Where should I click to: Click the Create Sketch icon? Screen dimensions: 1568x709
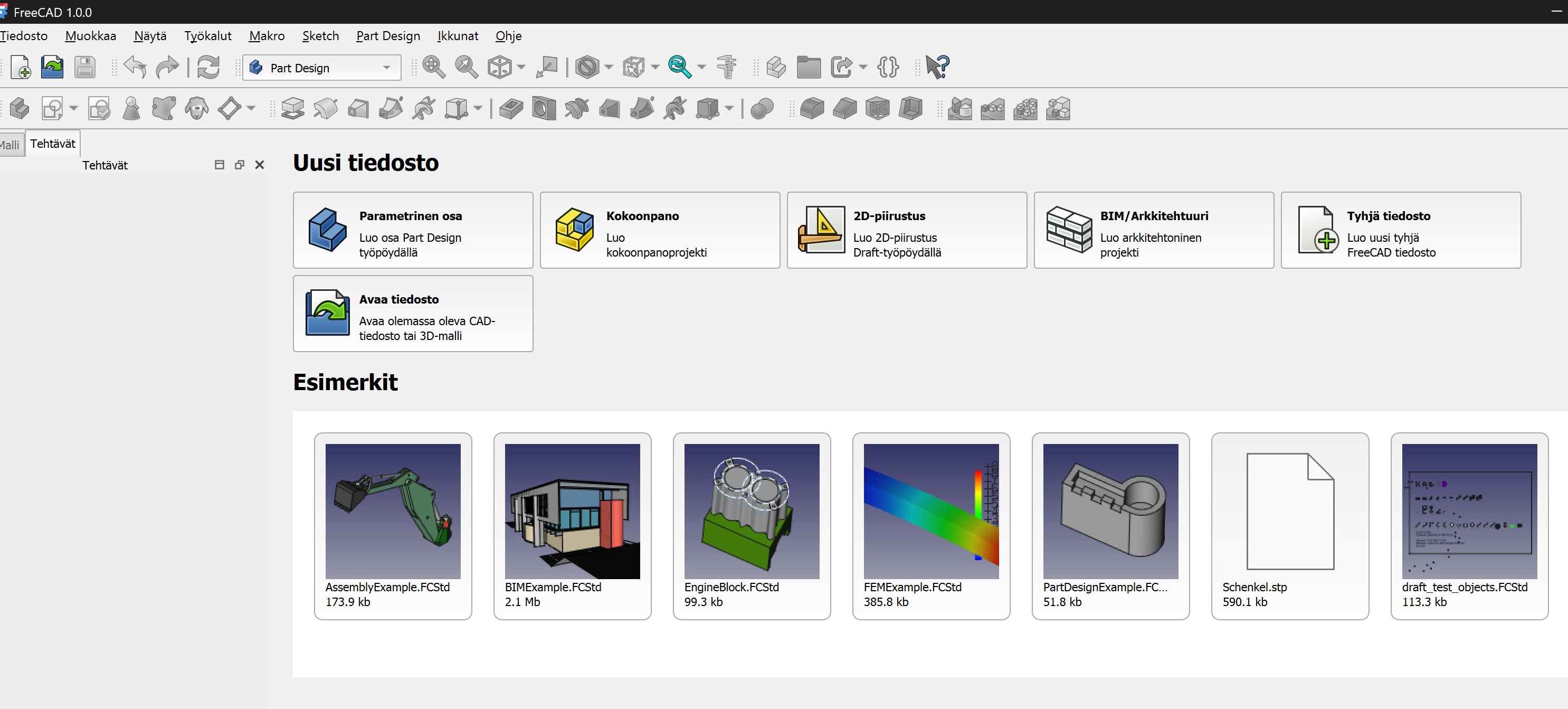(x=52, y=109)
